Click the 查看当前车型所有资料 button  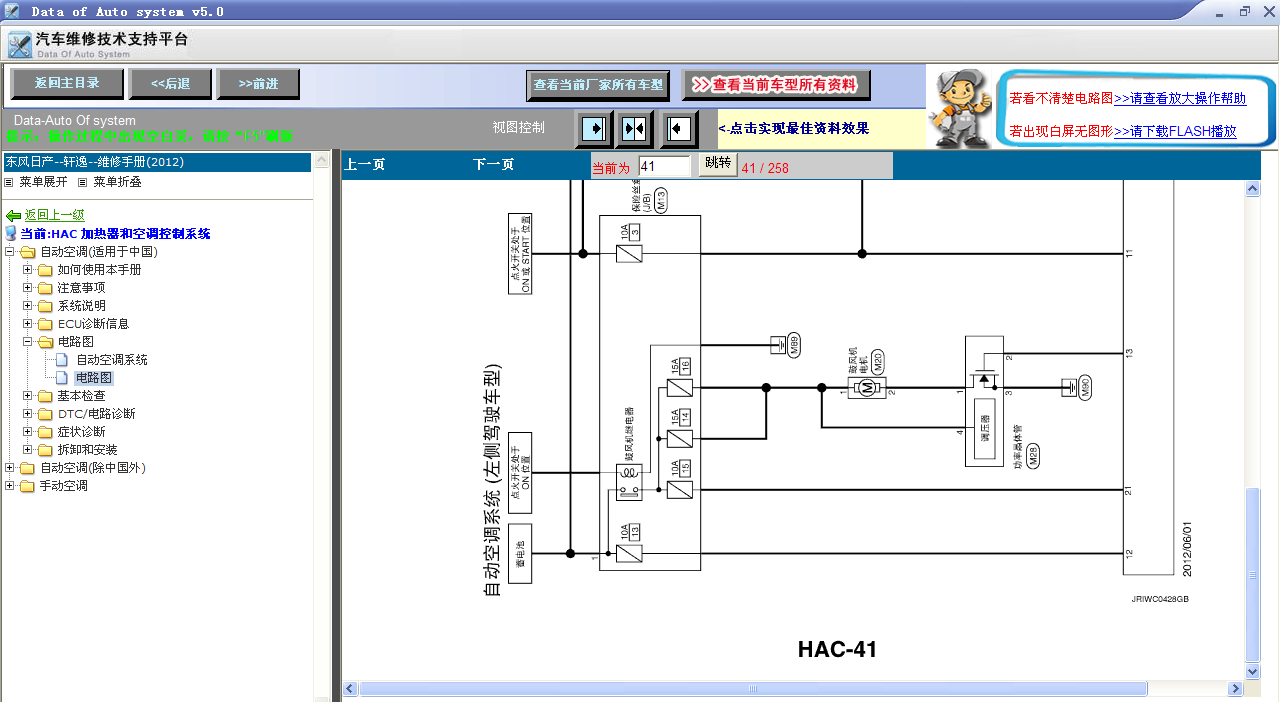coord(776,85)
